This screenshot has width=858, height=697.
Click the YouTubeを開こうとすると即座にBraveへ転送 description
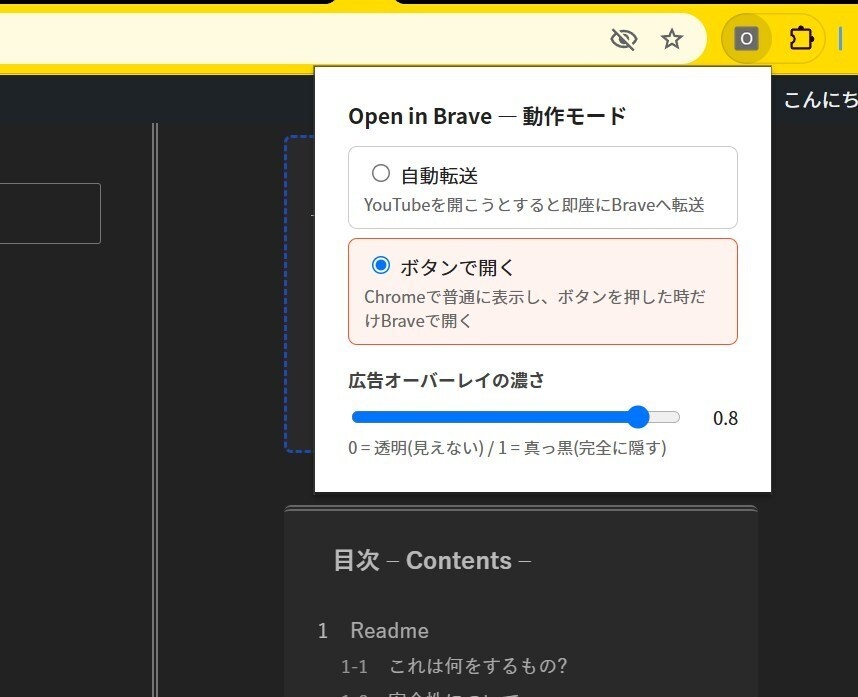tap(534, 205)
